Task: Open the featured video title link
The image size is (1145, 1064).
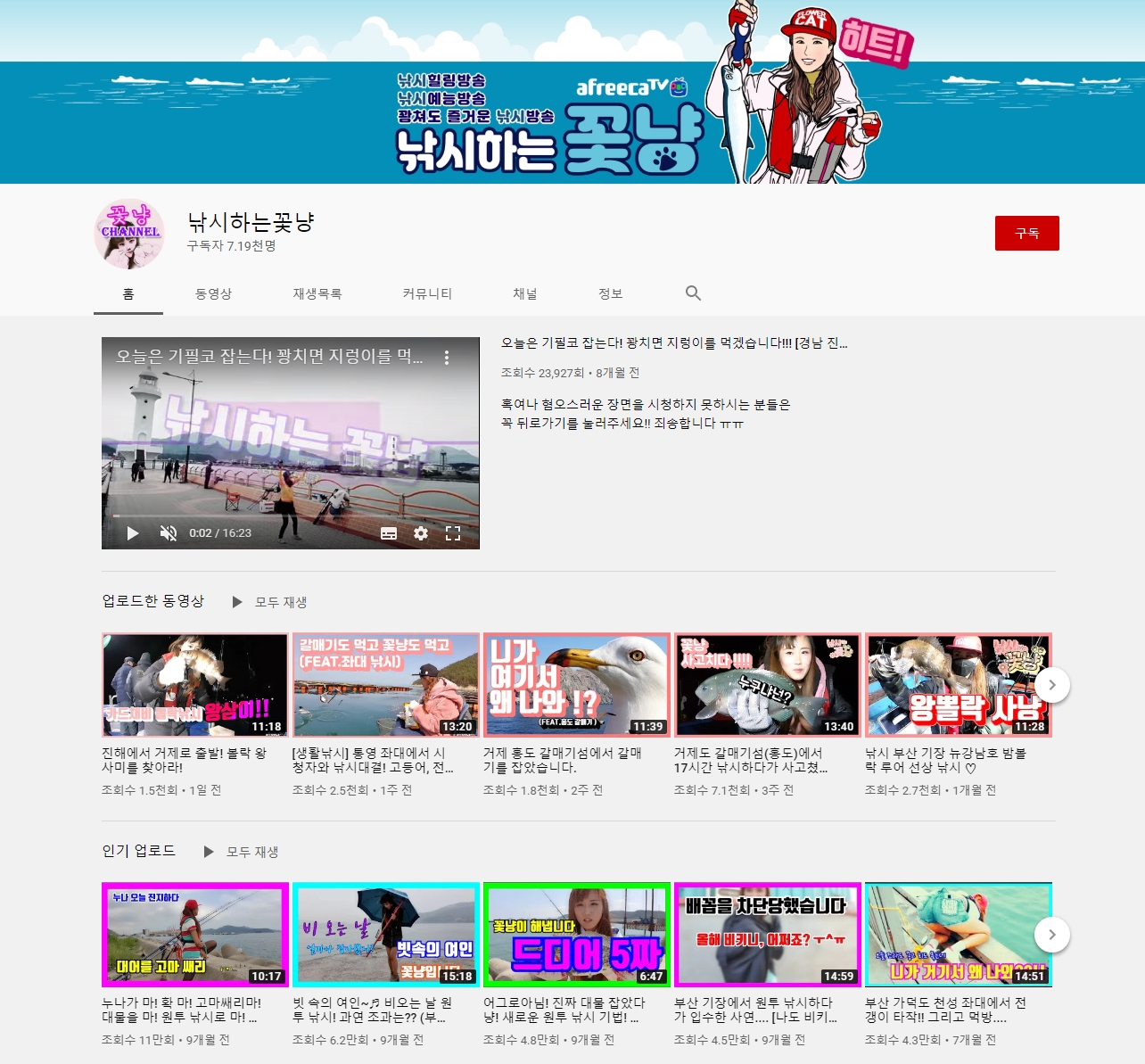Action: 673,343
